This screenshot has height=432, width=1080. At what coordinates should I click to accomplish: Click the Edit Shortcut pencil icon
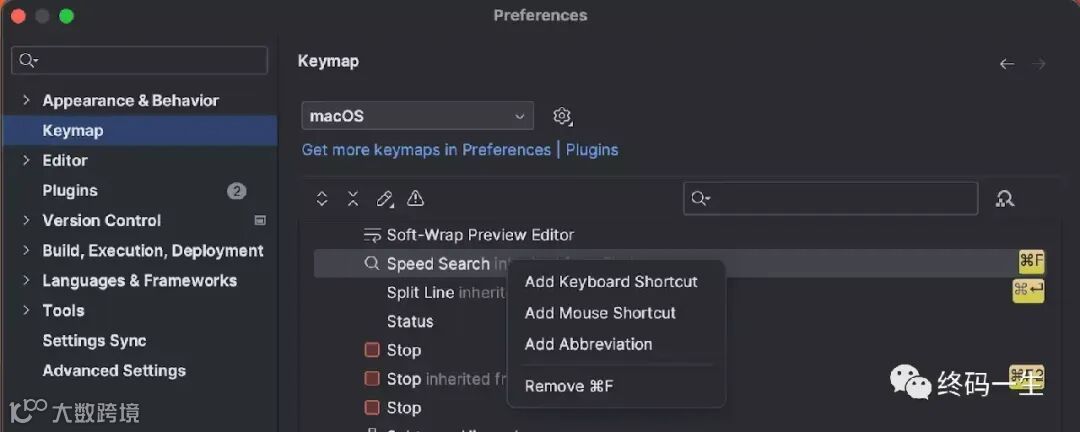tap(384, 199)
